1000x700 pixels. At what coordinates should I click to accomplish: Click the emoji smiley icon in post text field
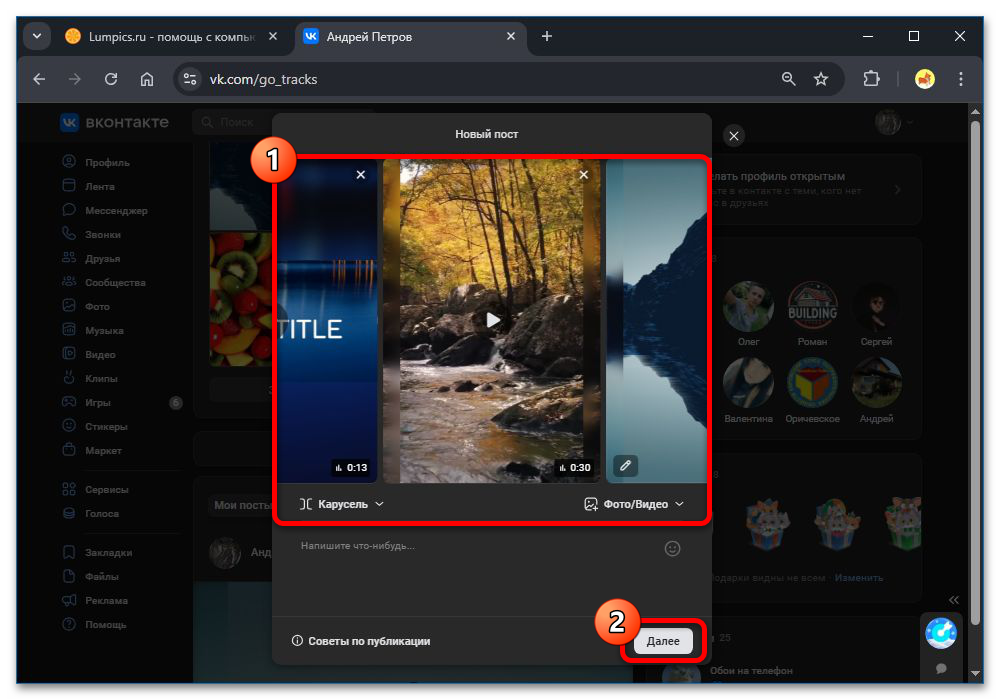(673, 548)
